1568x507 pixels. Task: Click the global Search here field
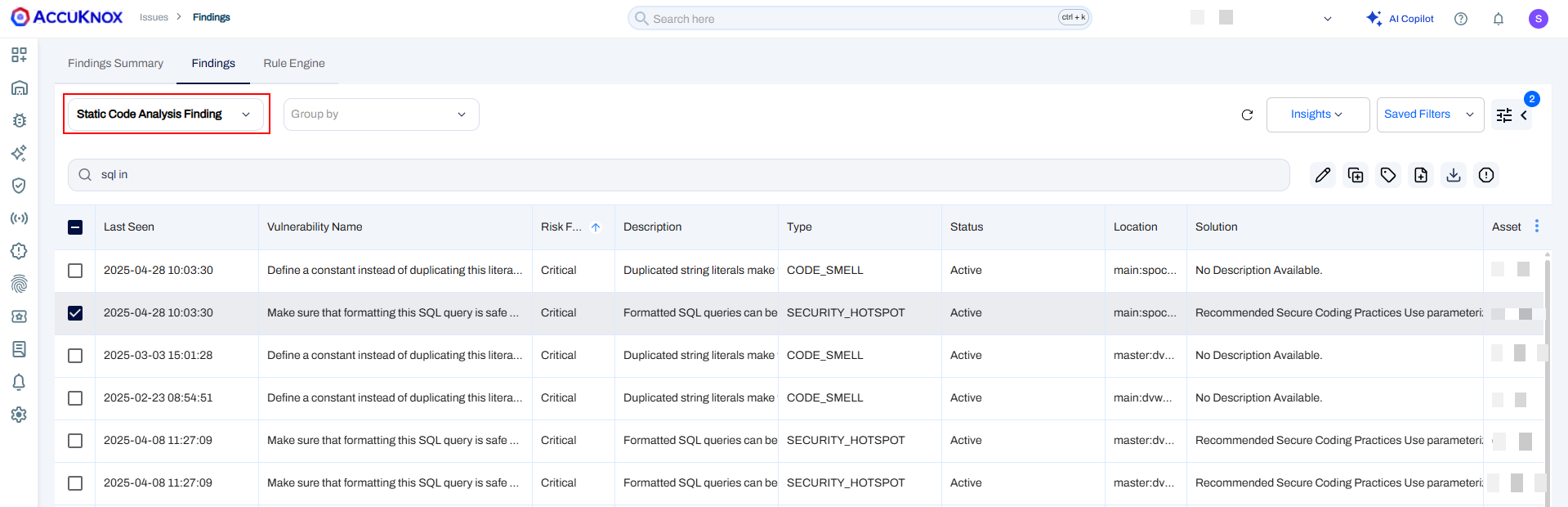point(860,18)
